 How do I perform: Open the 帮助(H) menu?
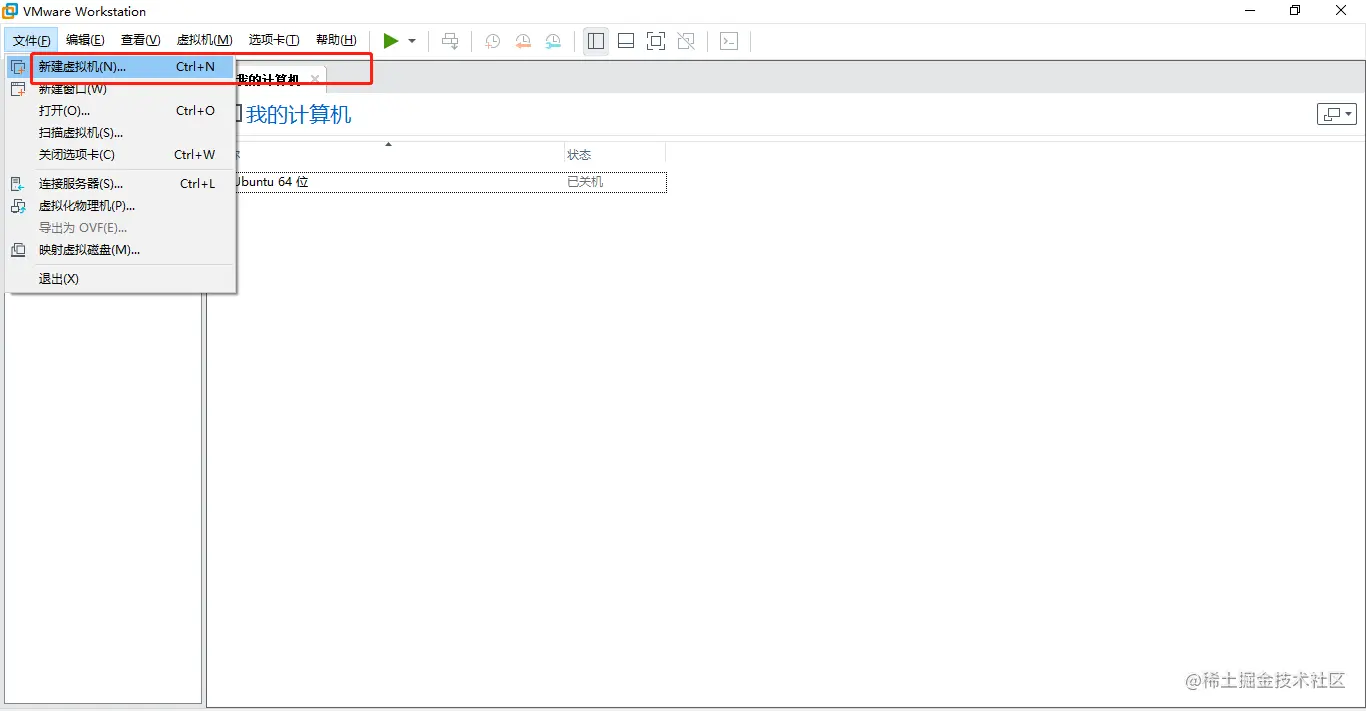pyautogui.click(x=336, y=40)
